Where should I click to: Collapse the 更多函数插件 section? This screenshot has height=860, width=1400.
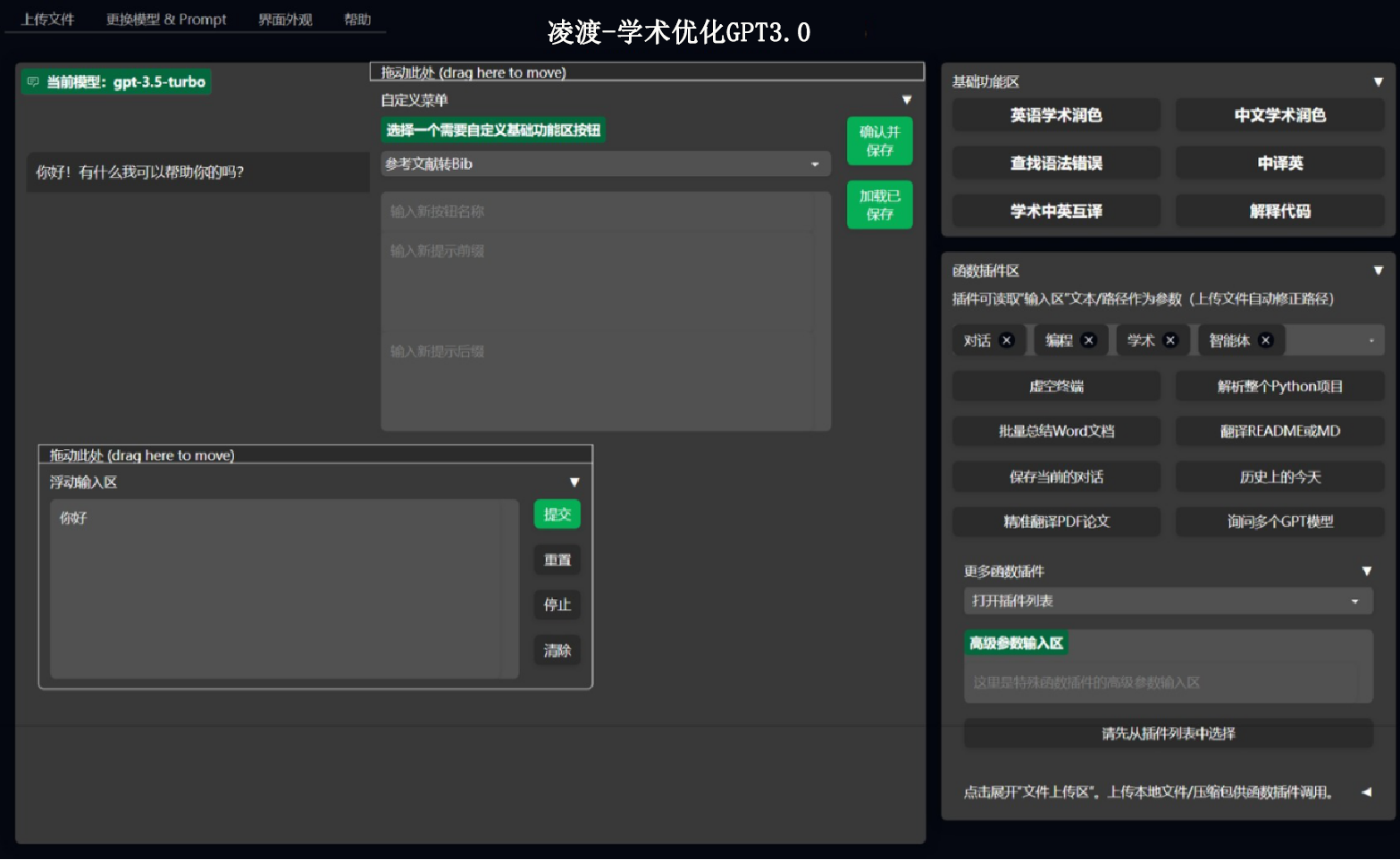pyautogui.click(x=1366, y=571)
